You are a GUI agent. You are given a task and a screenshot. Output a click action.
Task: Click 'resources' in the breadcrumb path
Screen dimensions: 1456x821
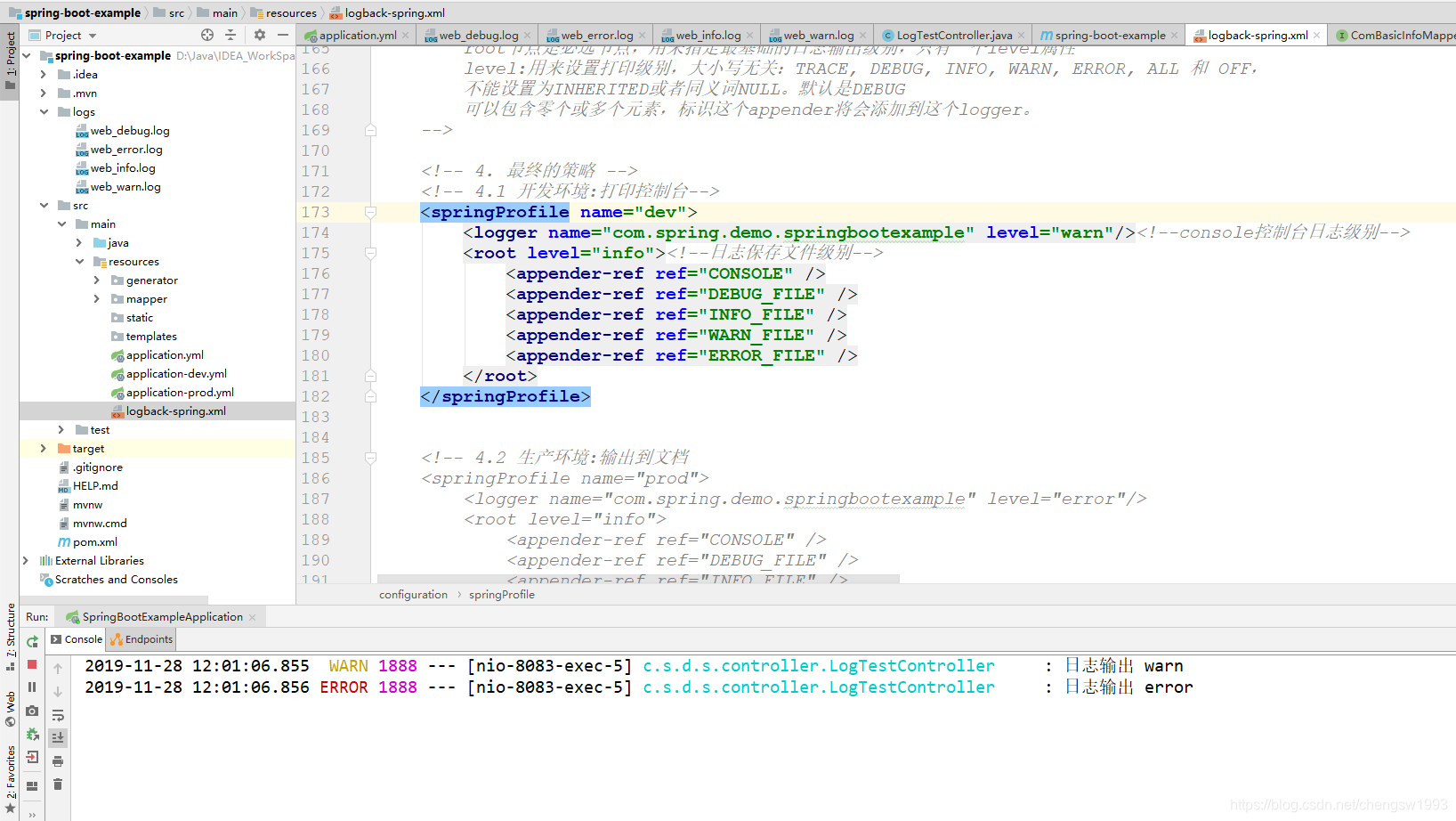[x=291, y=13]
